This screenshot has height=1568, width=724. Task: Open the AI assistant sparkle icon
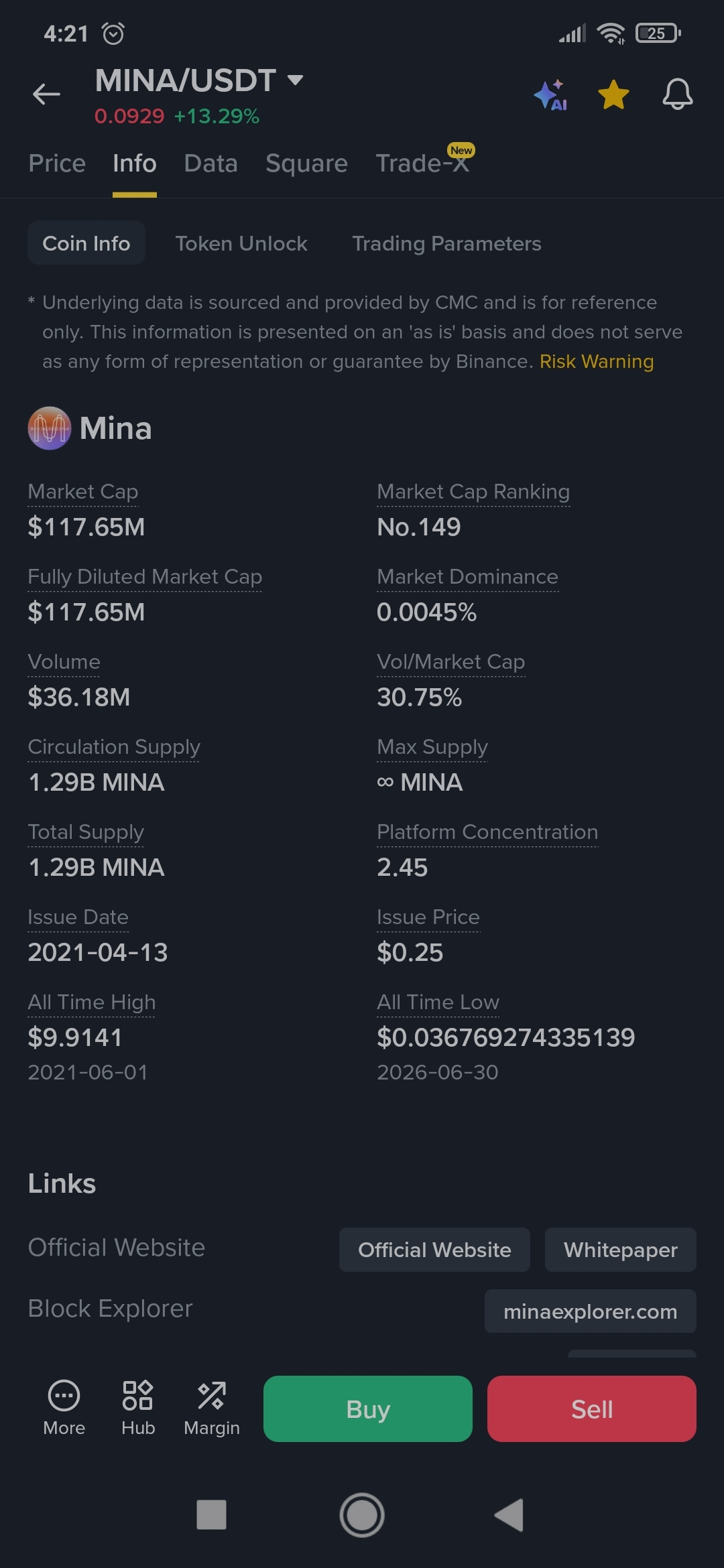point(550,94)
